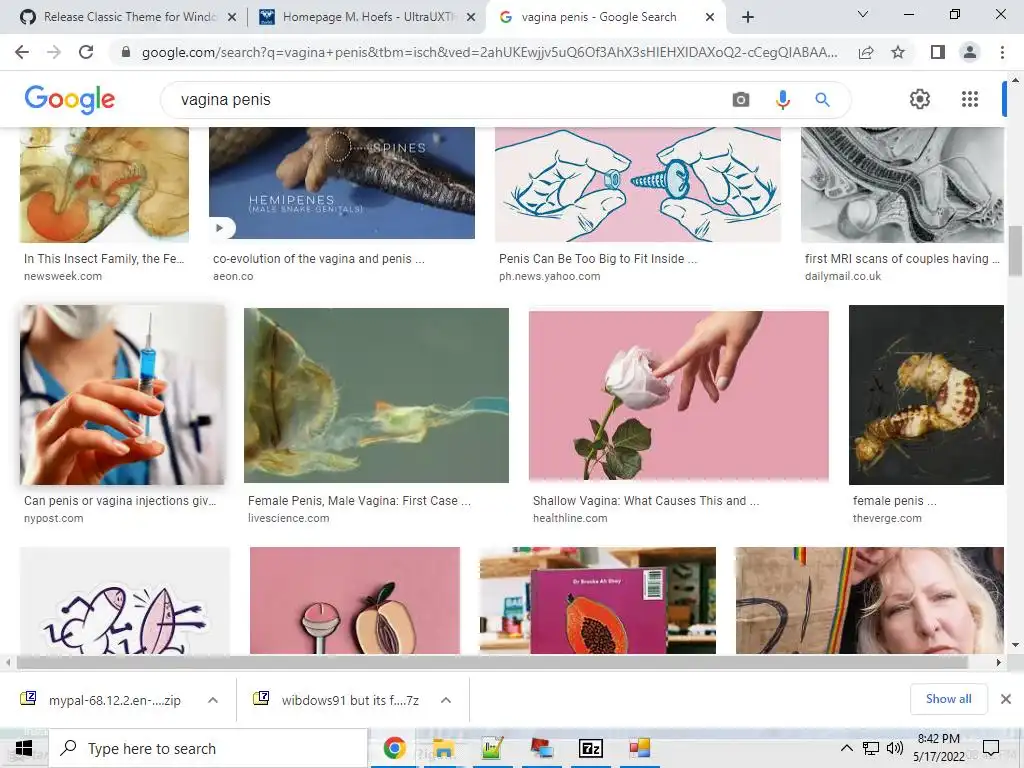
Task: Select the papaya book thumbnail
Action: tap(598, 600)
